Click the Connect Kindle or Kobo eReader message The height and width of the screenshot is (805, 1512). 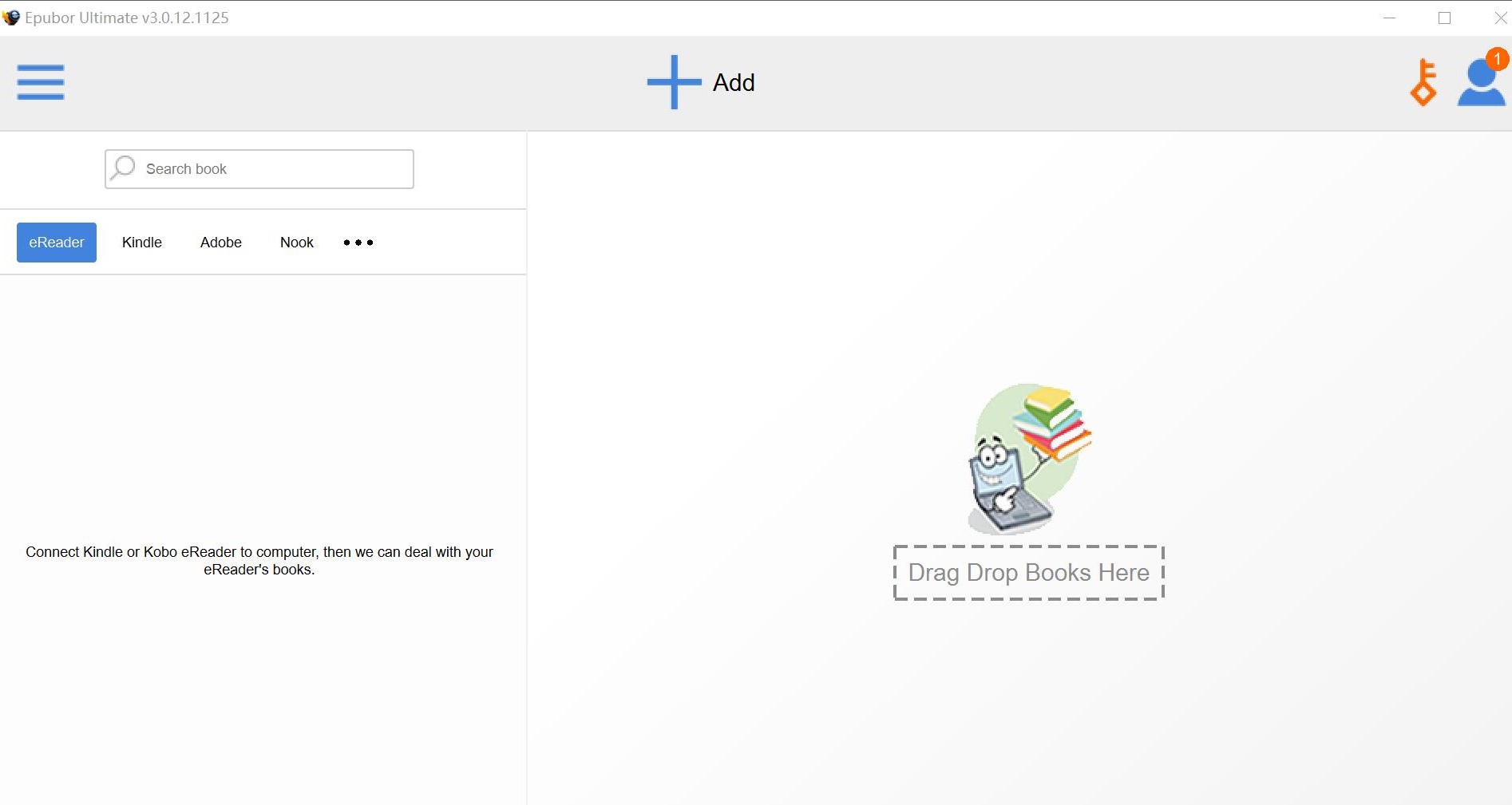click(259, 561)
